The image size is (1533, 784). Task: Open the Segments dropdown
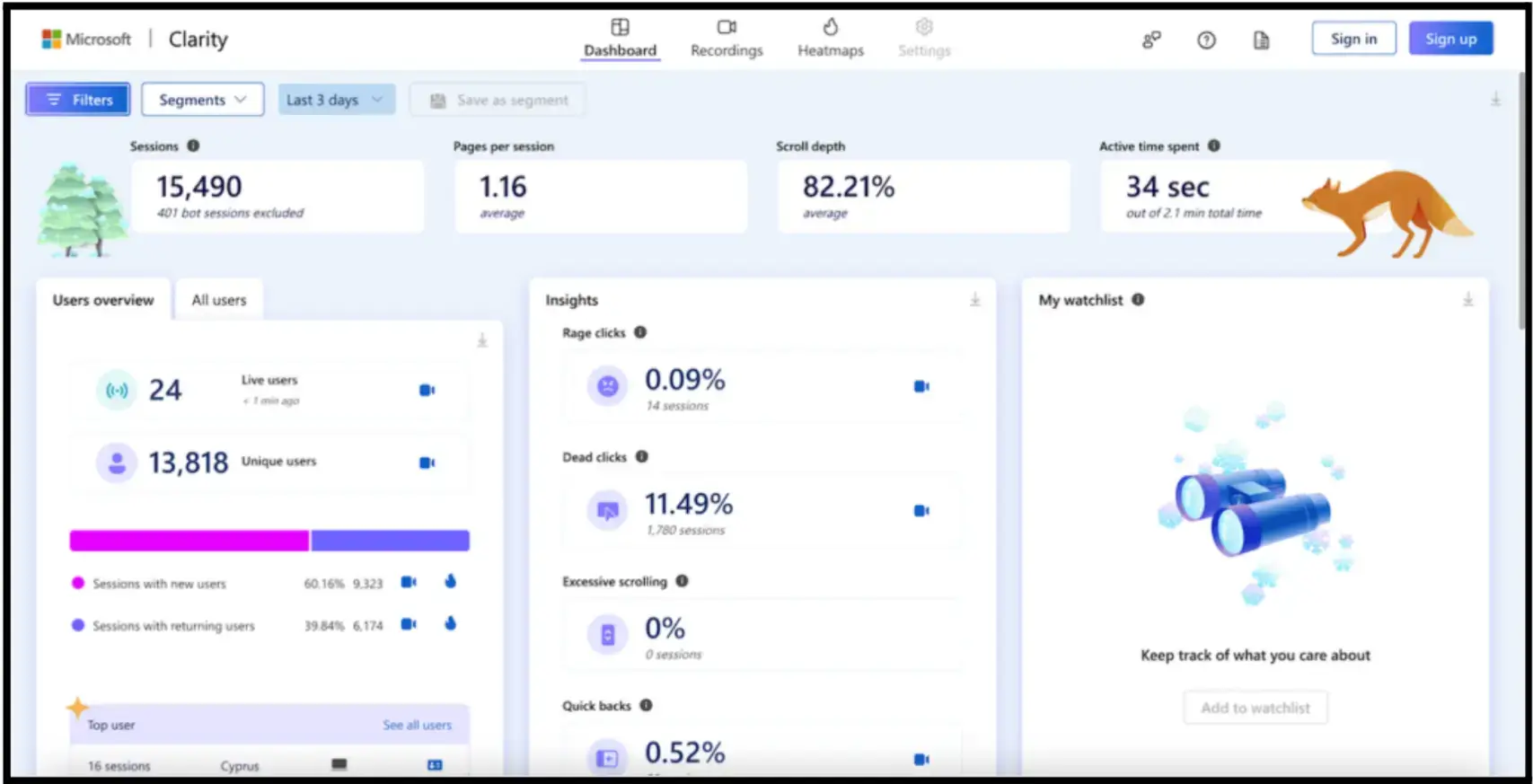click(x=202, y=100)
